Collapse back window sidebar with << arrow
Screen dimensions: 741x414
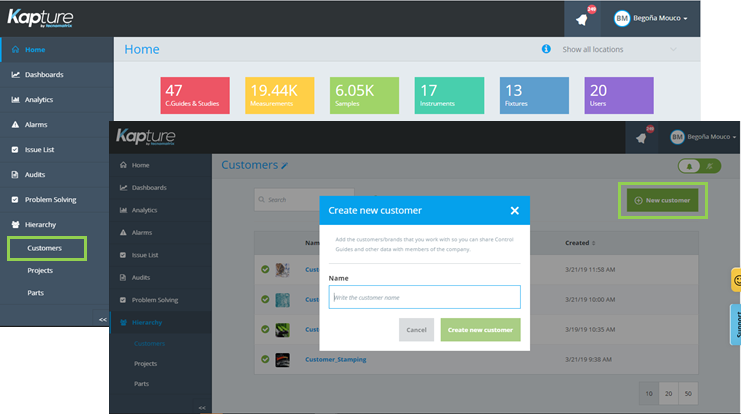(x=103, y=319)
